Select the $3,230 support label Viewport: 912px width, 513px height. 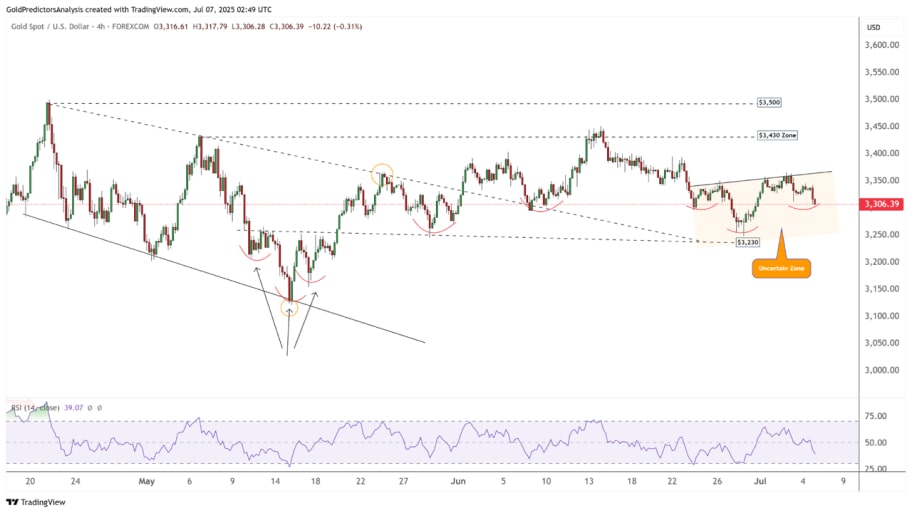coord(747,242)
